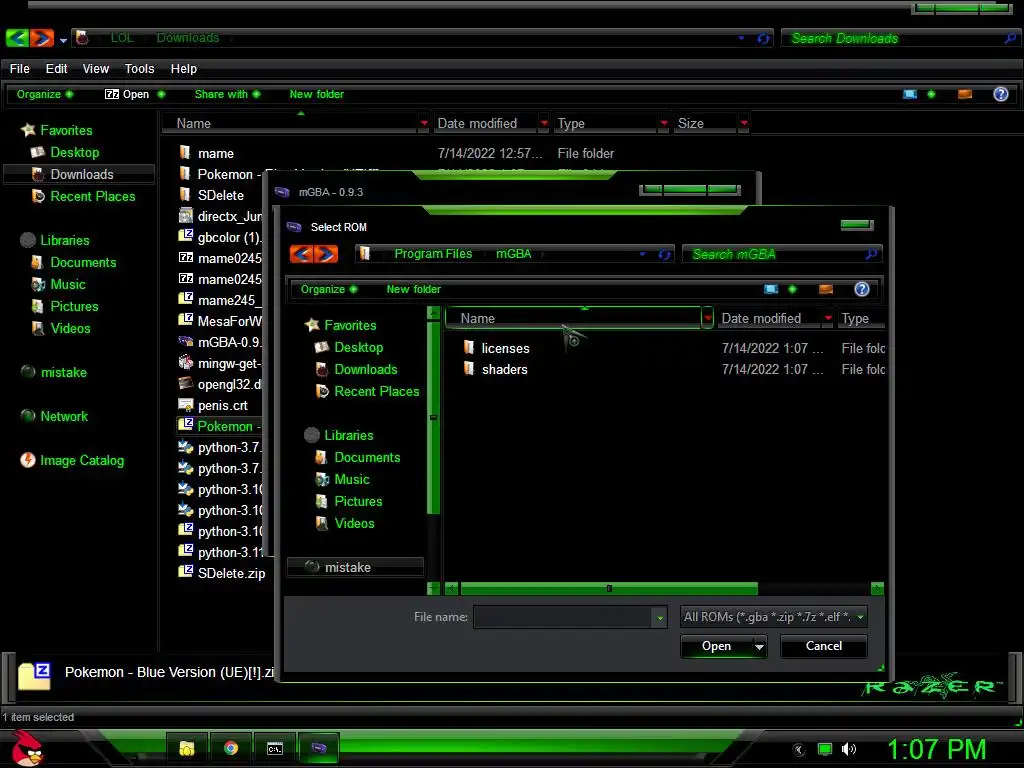Select SDelete.zip in Downloads list

click(231, 573)
